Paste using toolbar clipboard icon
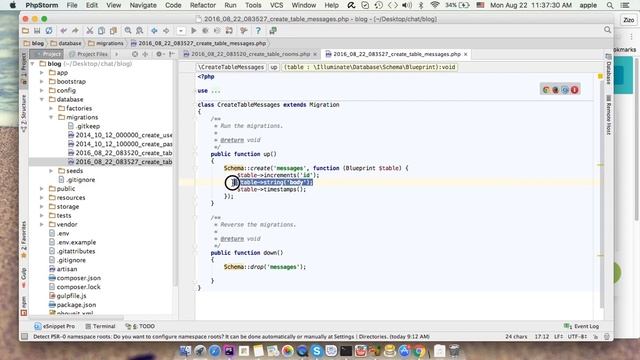 pos(113,31)
